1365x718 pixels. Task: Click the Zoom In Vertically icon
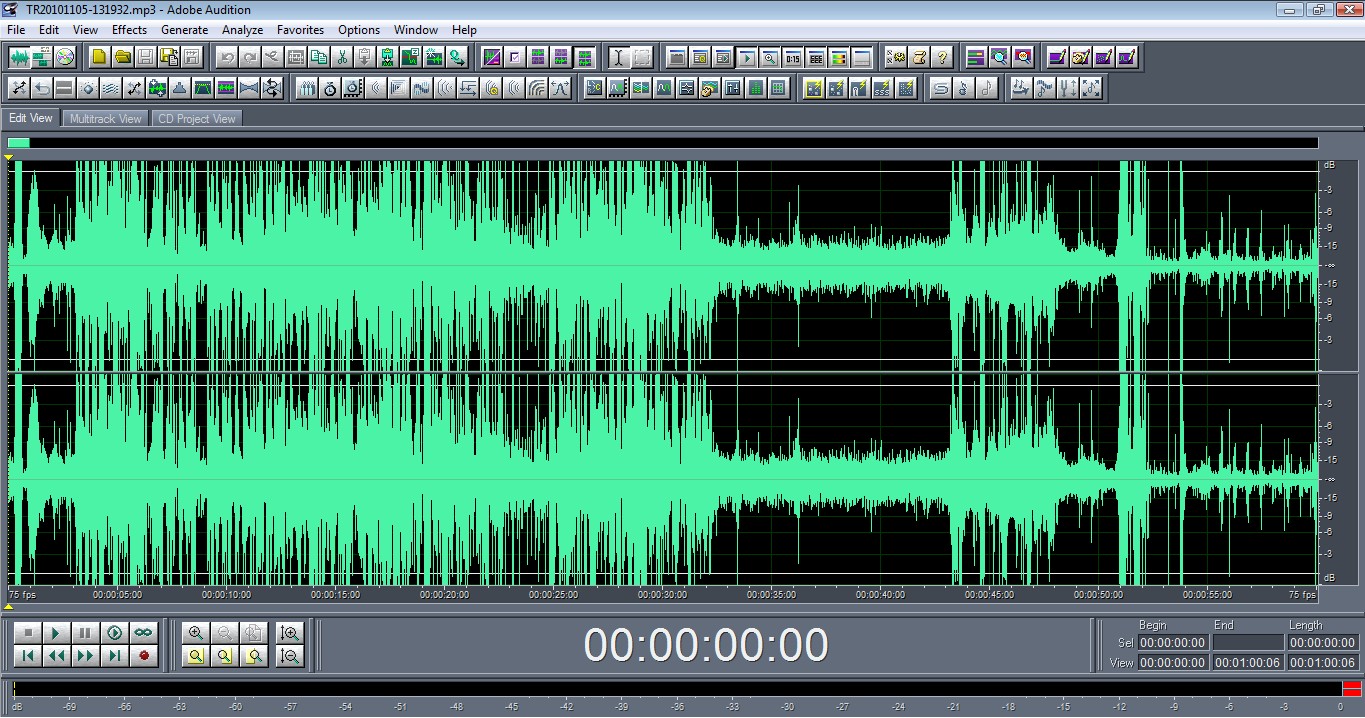tap(290, 633)
